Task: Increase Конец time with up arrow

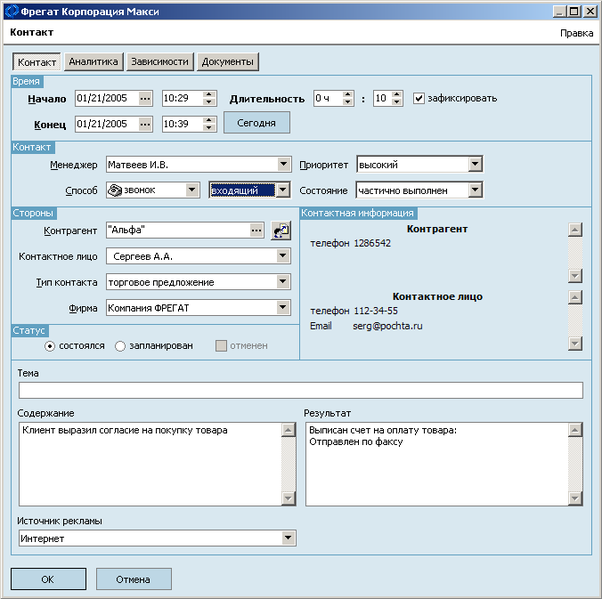Action: pos(208,121)
